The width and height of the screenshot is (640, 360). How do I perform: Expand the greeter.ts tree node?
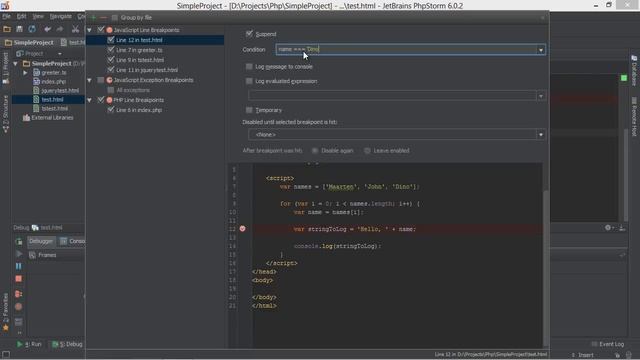pyautogui.click(x=25, y=73)
